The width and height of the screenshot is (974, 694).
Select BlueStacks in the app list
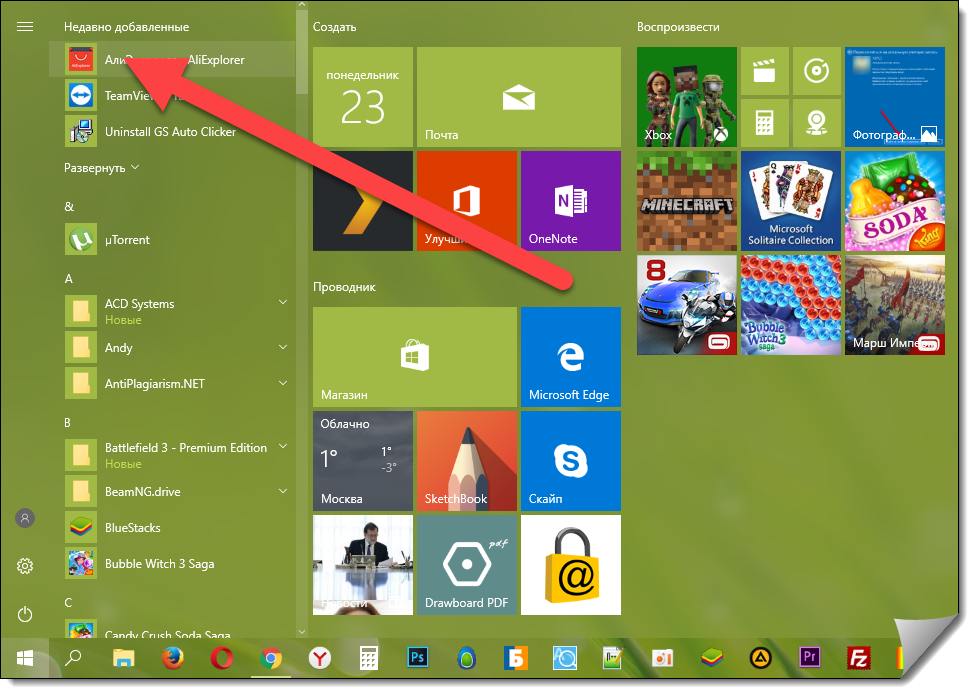(x=132, y=528)
